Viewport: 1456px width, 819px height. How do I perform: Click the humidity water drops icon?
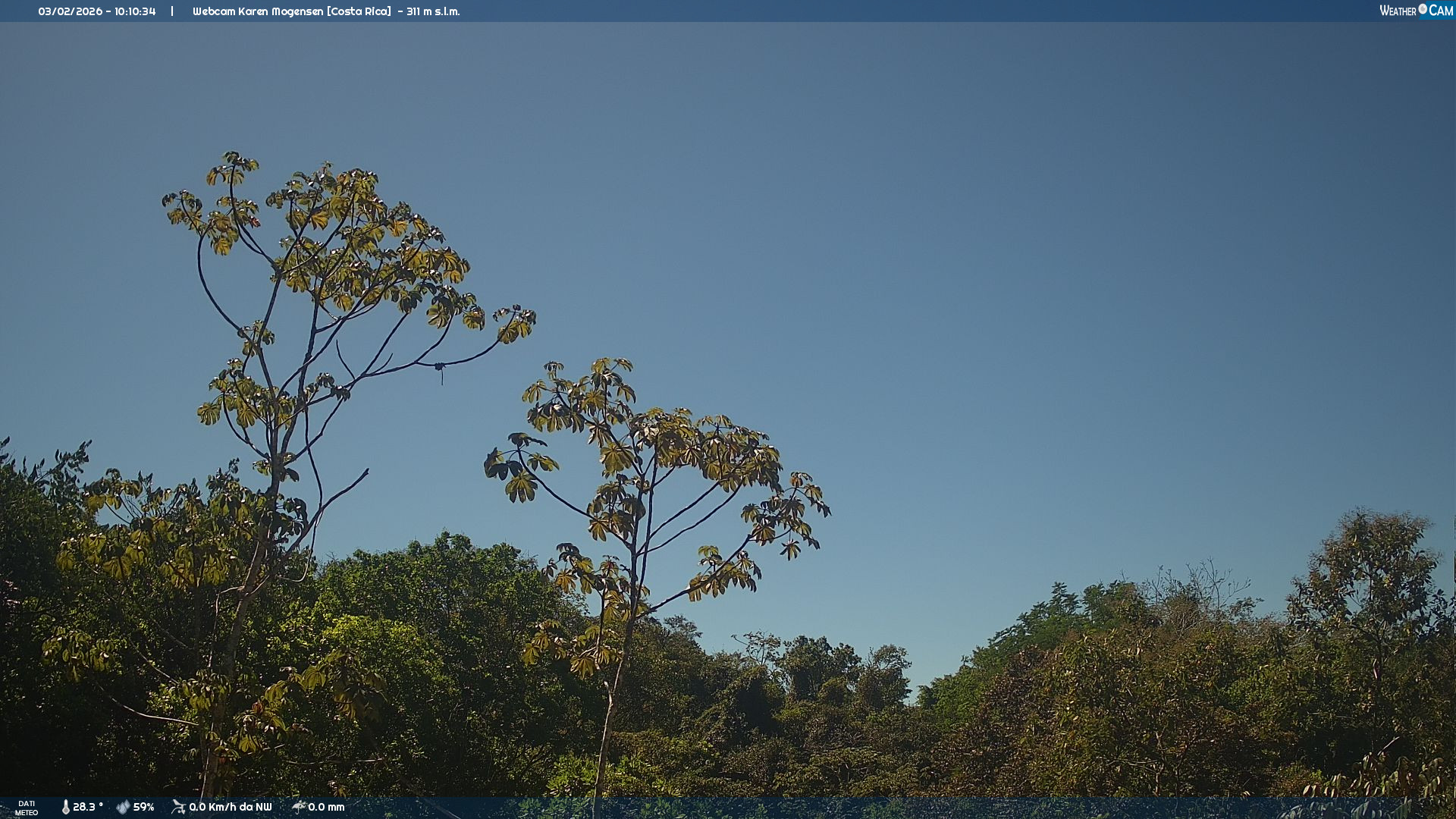[x=123, y=807]
